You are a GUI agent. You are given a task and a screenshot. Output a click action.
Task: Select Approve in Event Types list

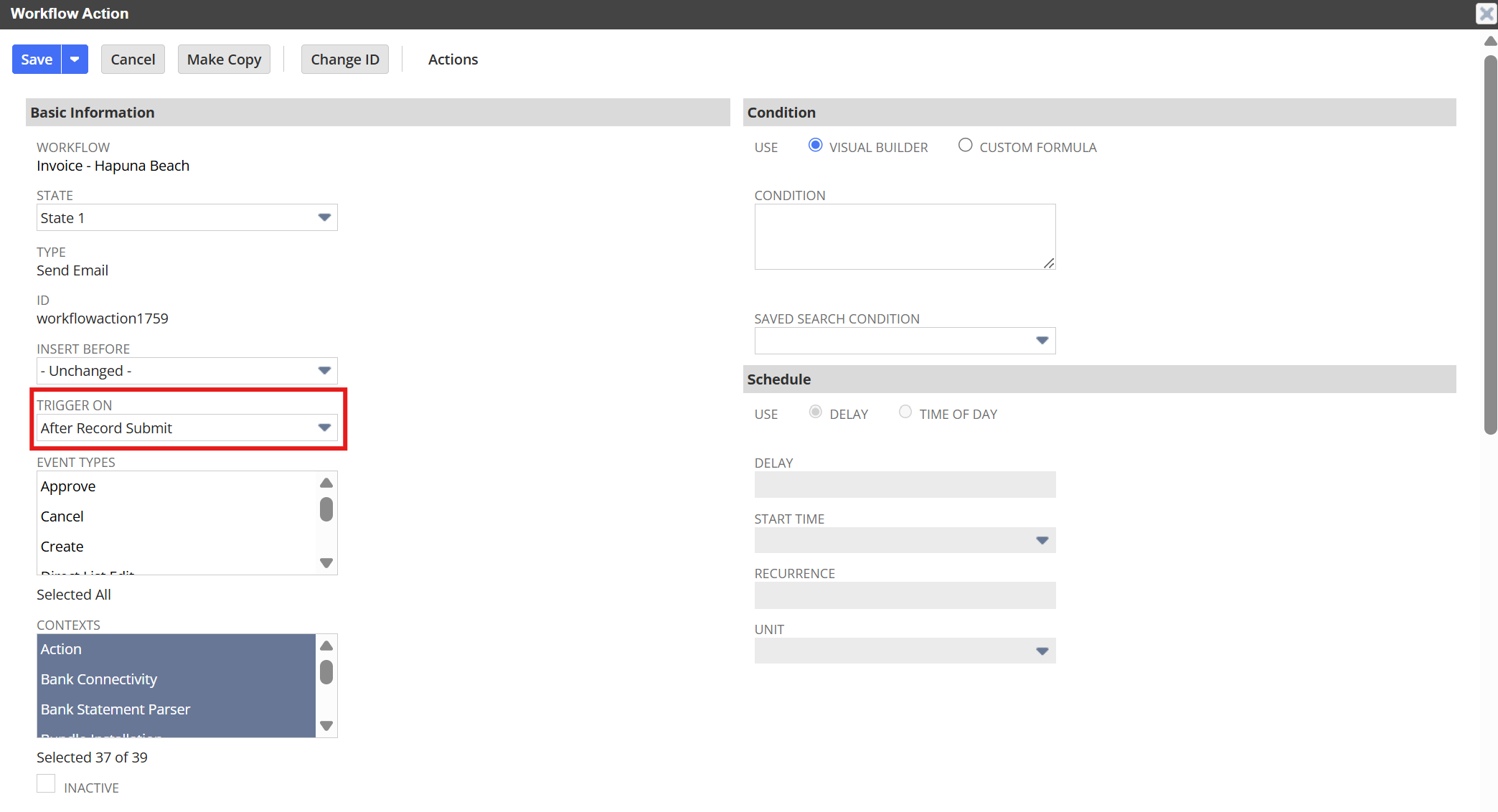pyautogui.click(x=68, y=486)
